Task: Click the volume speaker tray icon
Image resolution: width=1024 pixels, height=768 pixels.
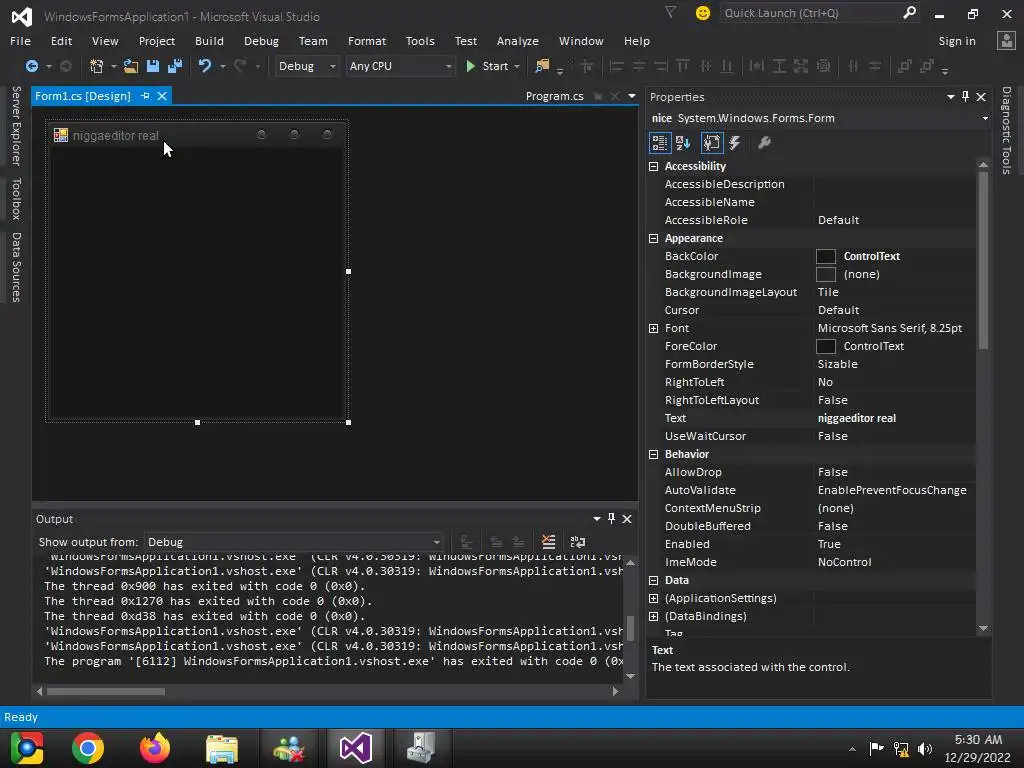Action: click(x=925, y=748)
